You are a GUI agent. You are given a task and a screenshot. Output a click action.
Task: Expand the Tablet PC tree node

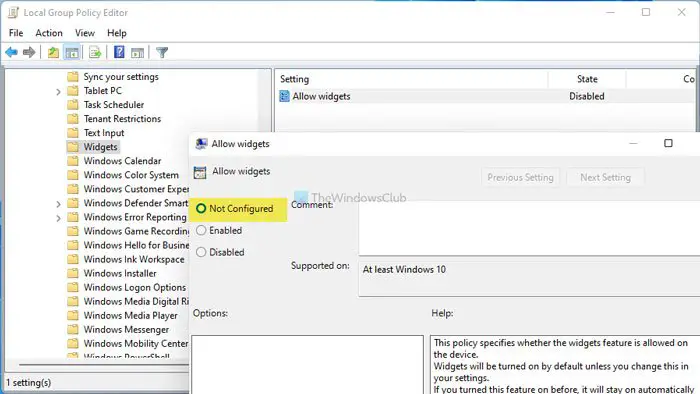point(58,92)
